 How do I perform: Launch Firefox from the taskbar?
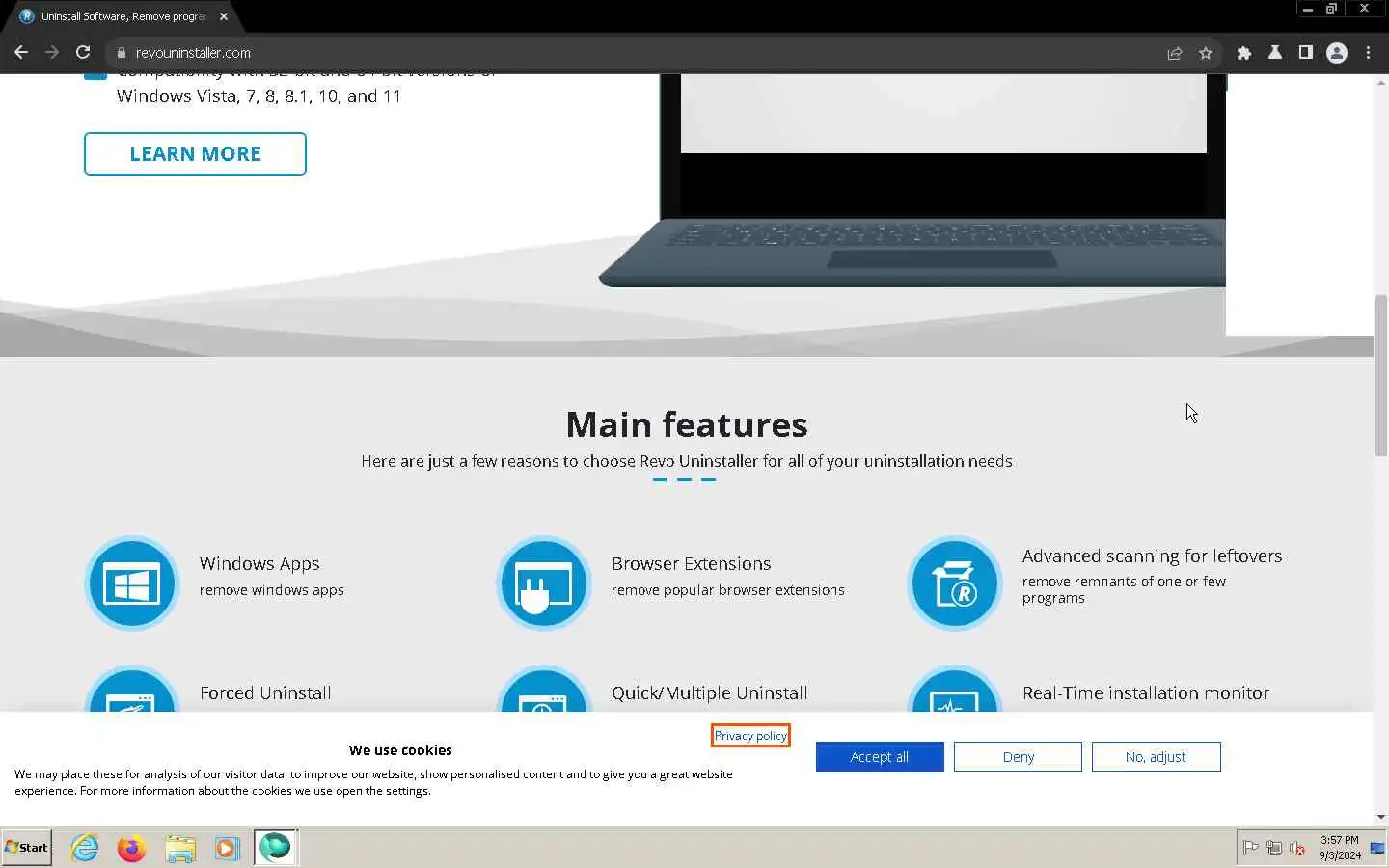(131, 848)
